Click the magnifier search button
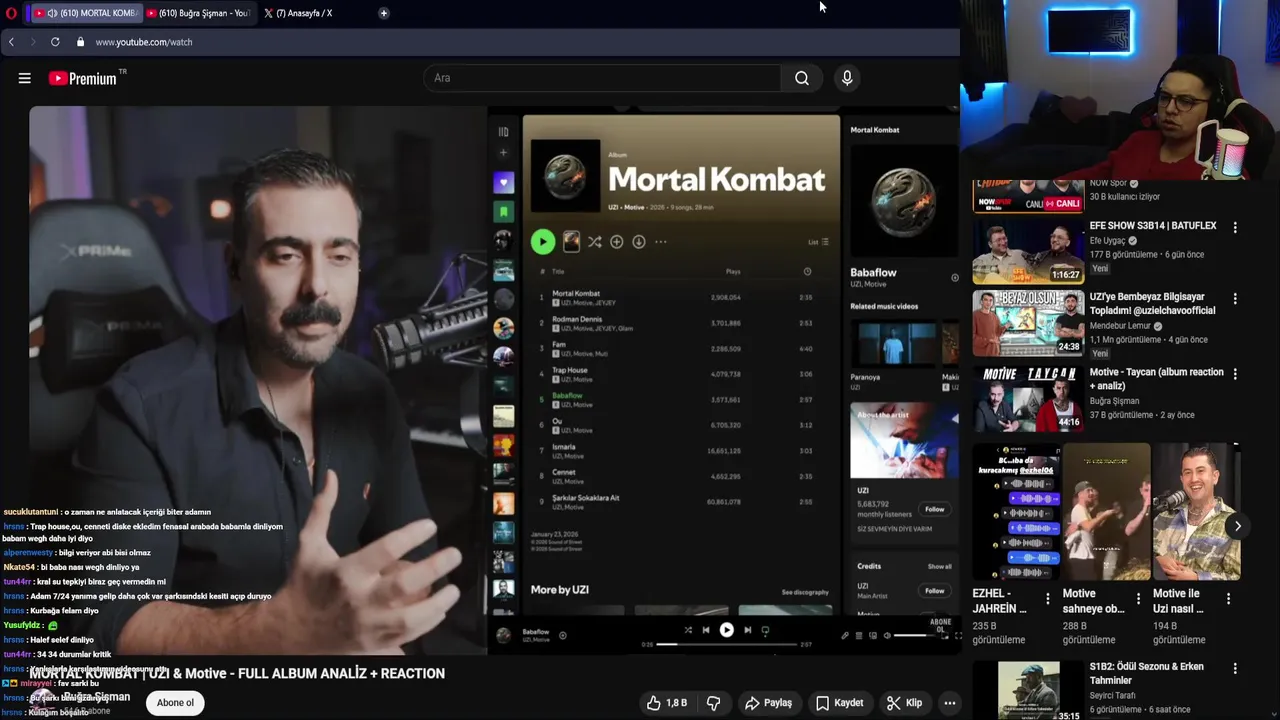Viewport: 1280px width, 720px height. point(802,78)
